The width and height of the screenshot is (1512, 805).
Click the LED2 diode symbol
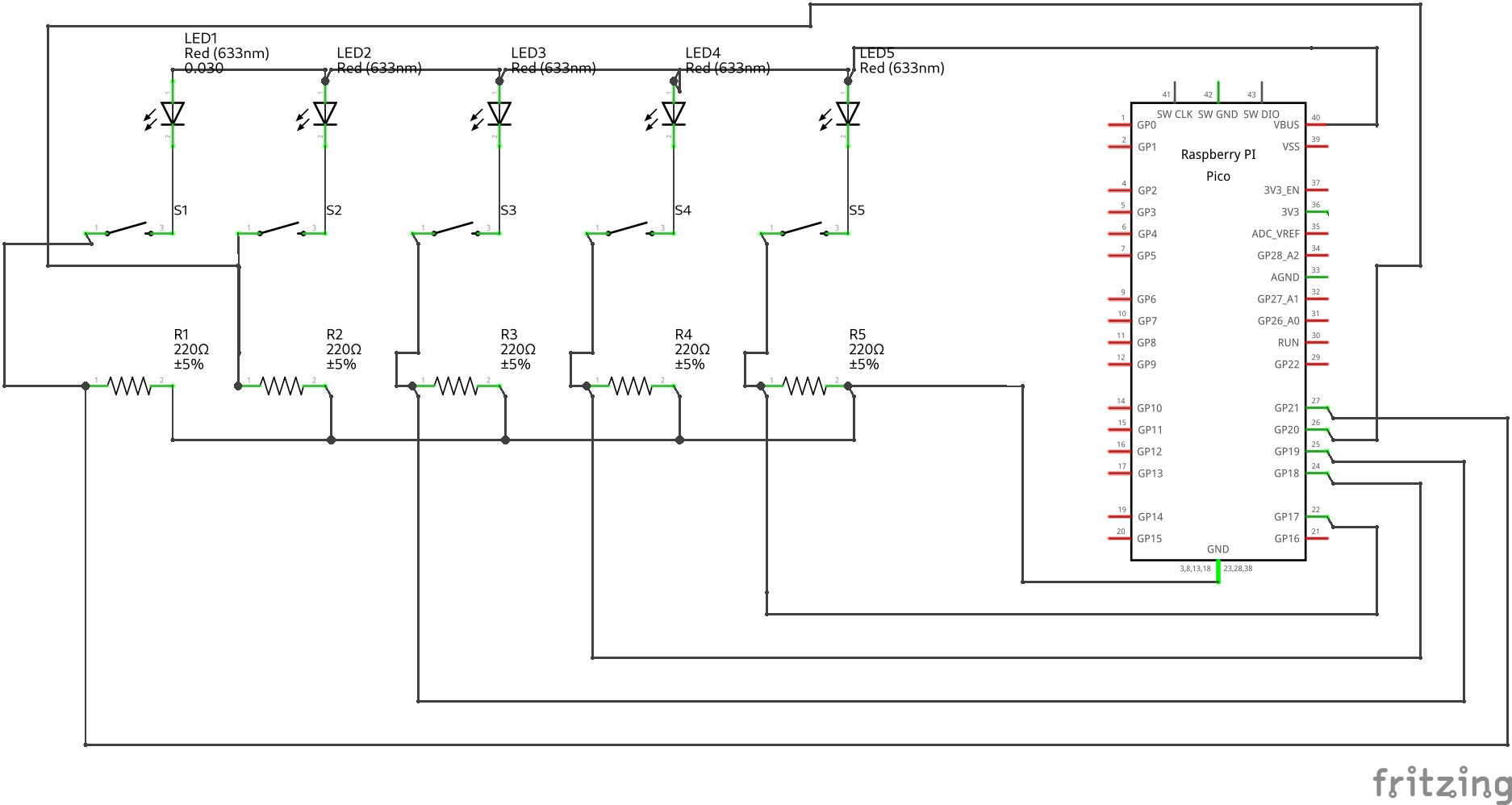pos(325,114)
